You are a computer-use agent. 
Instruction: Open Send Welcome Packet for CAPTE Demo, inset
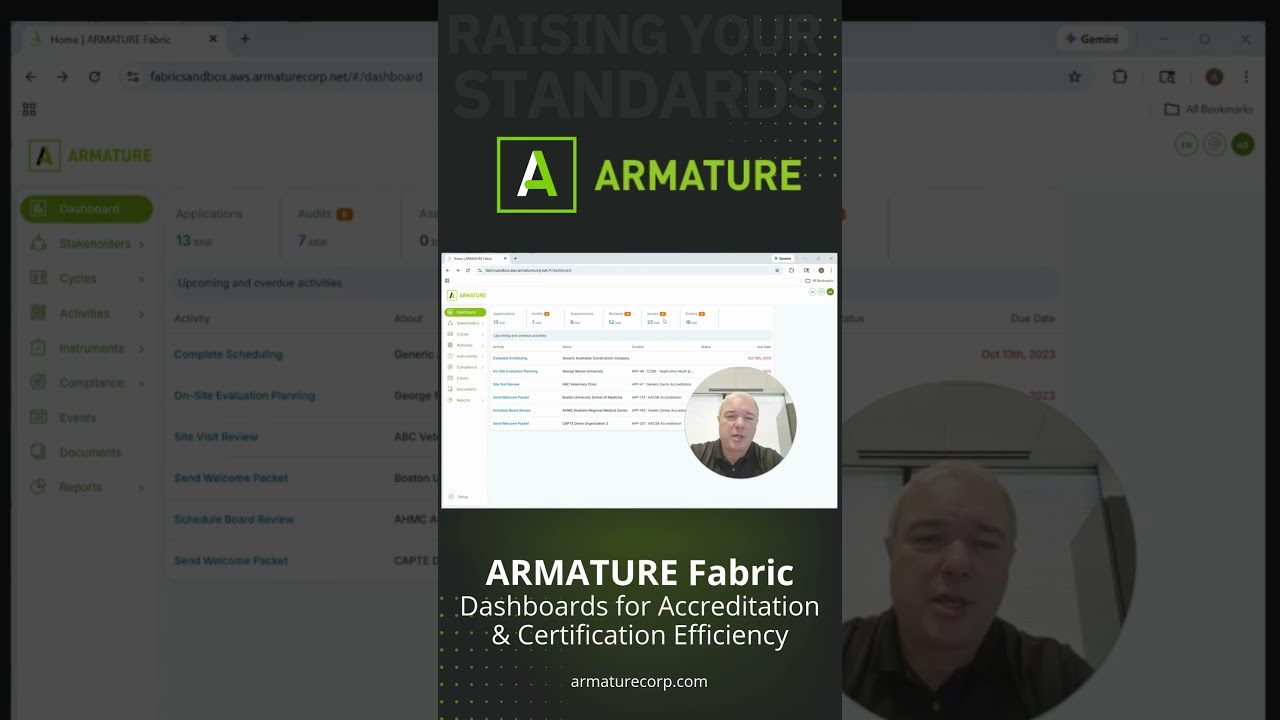(511, 423)
